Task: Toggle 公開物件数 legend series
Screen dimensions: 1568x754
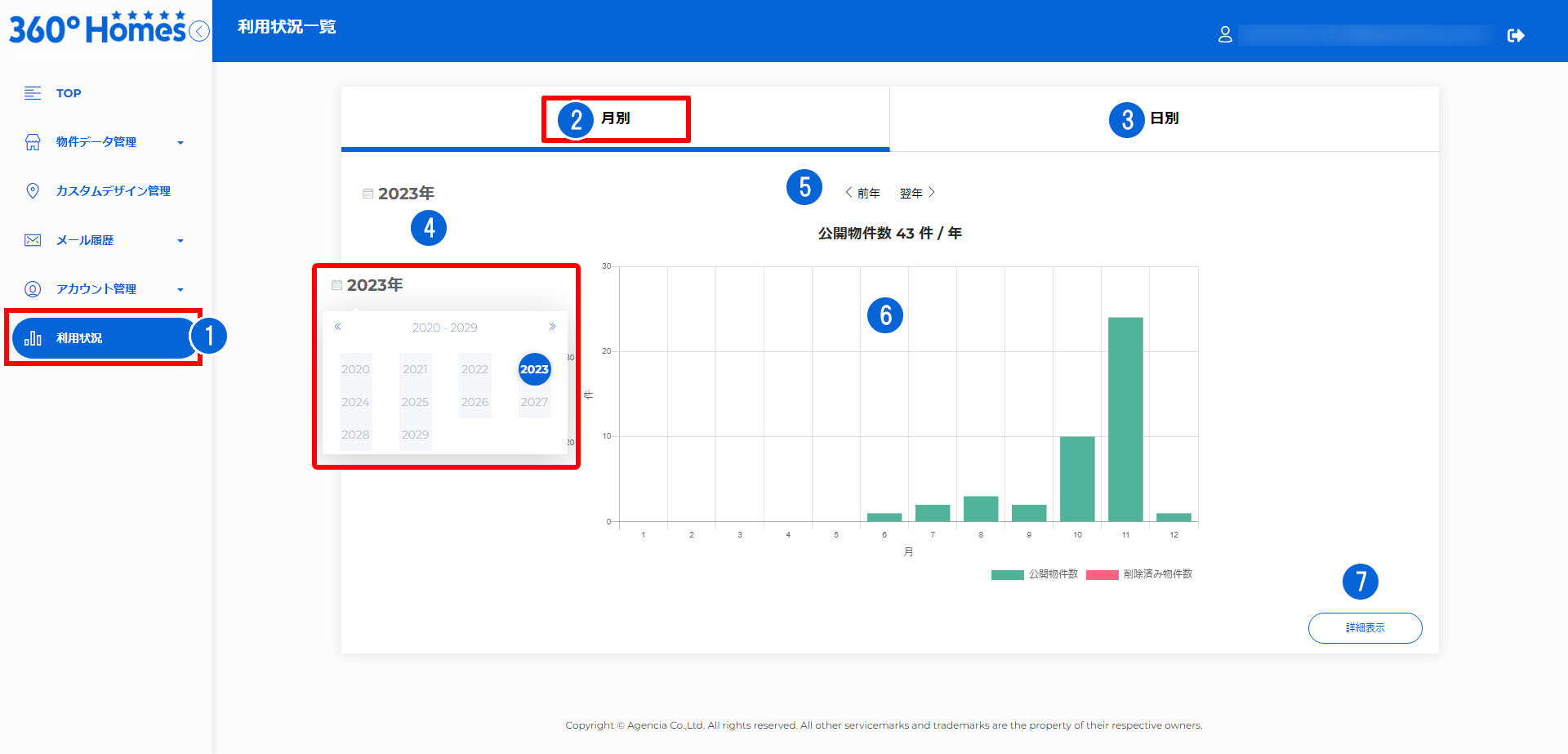Action: tap(1034, 574)
